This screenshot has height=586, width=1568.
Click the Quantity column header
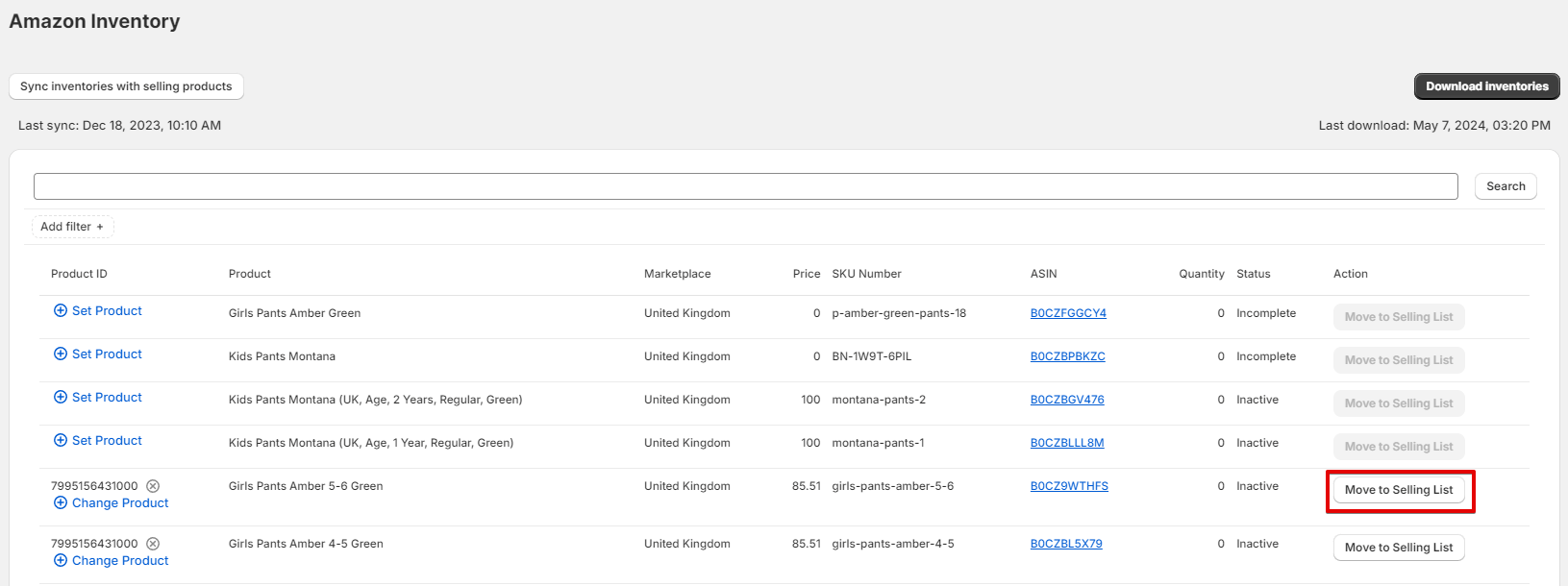click(x=1202, y=274)
